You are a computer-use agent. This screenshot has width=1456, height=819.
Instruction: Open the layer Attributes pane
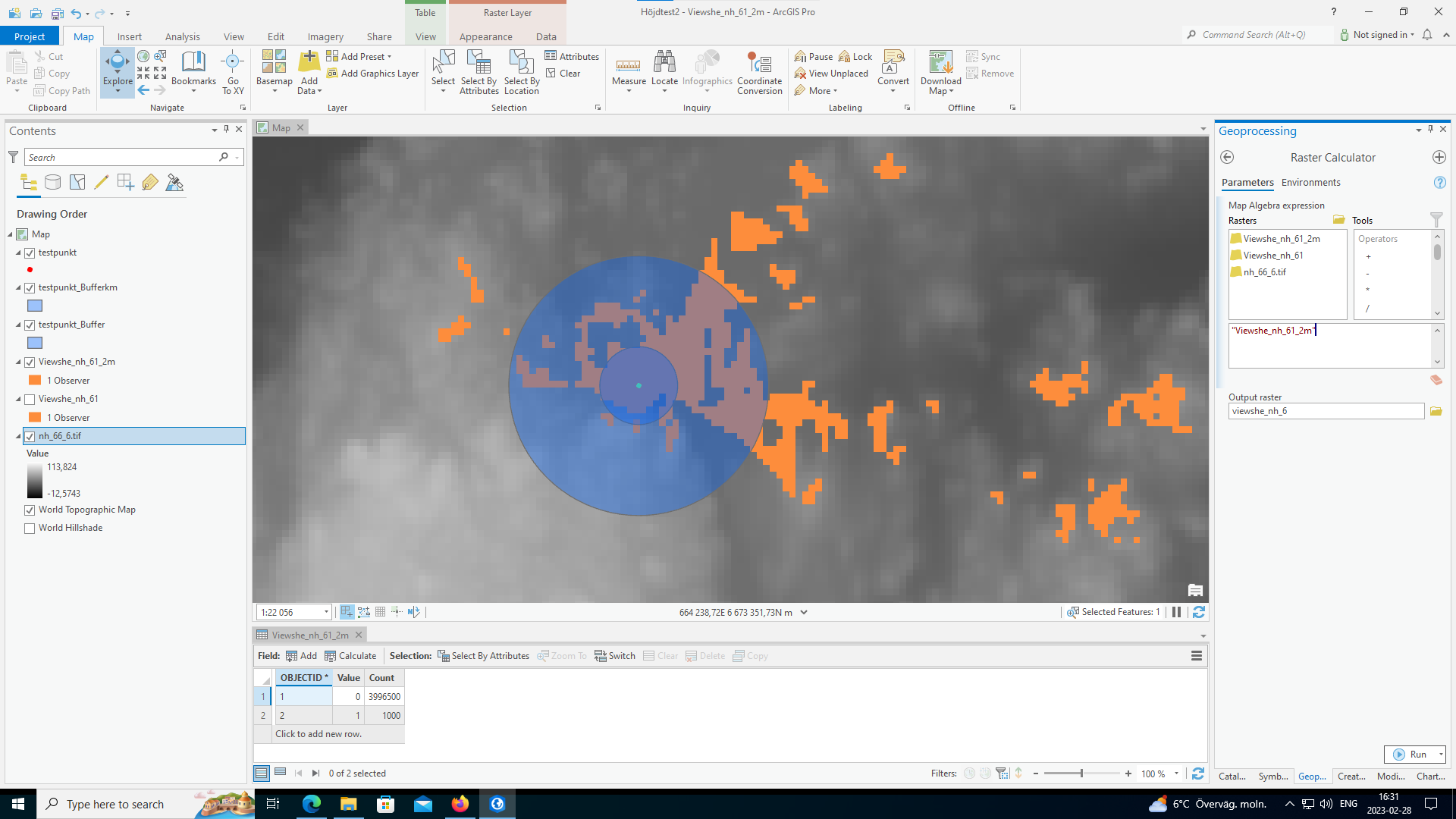tap(572, 56)
